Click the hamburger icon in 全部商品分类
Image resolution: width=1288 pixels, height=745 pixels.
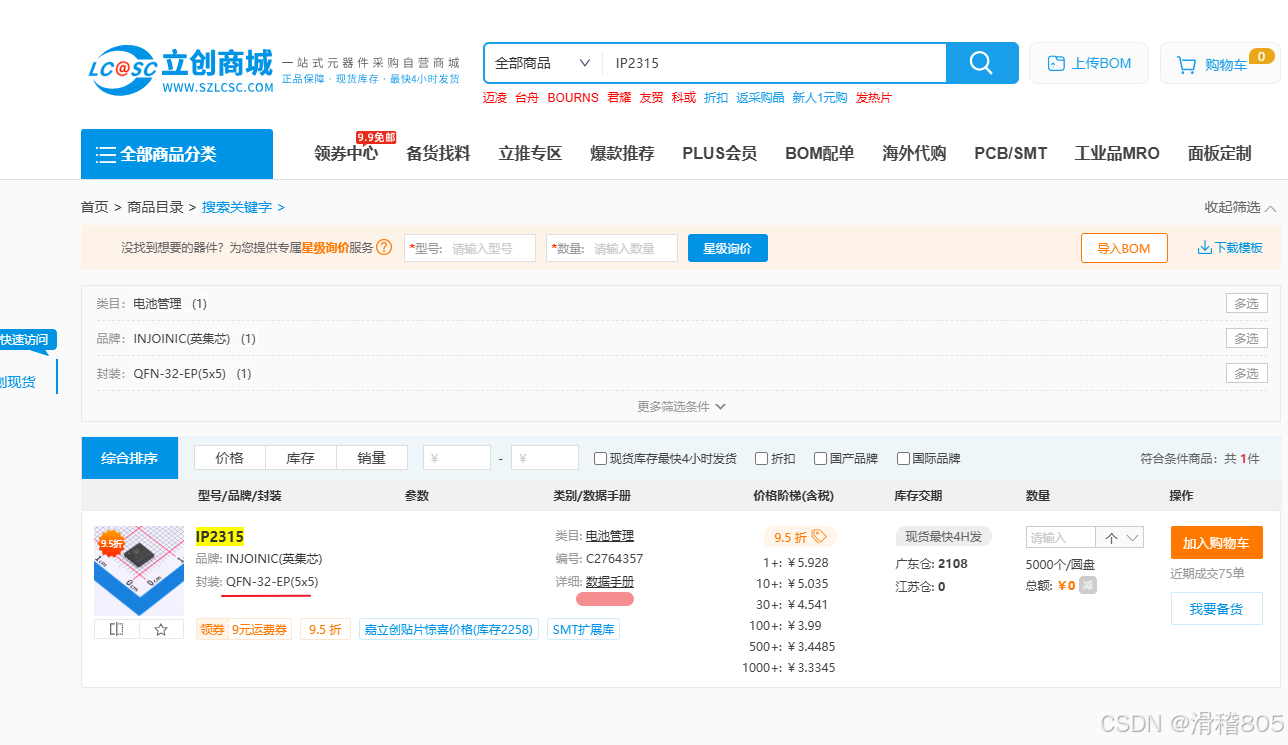106,154
